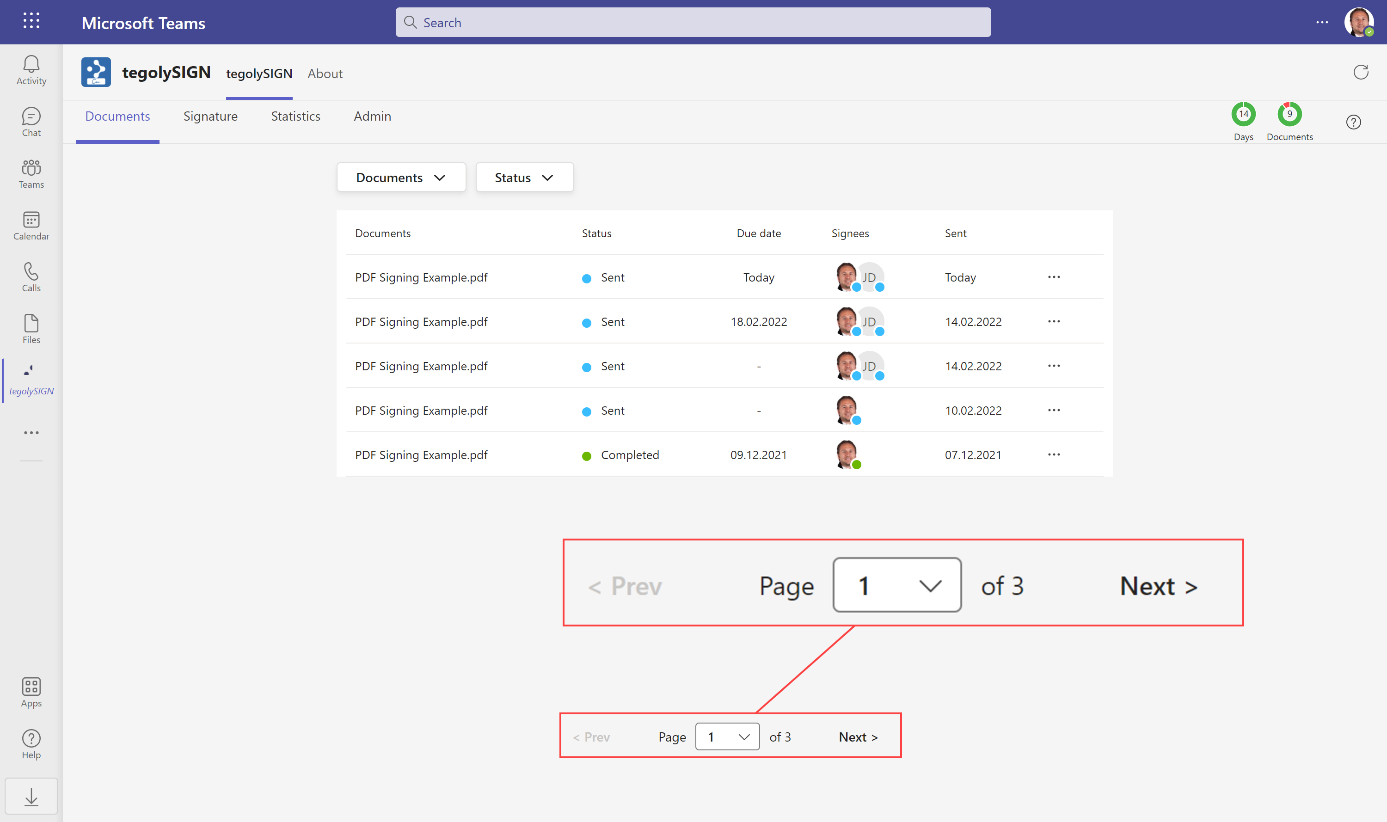Click the 'Signees' column header

[850, 233]
